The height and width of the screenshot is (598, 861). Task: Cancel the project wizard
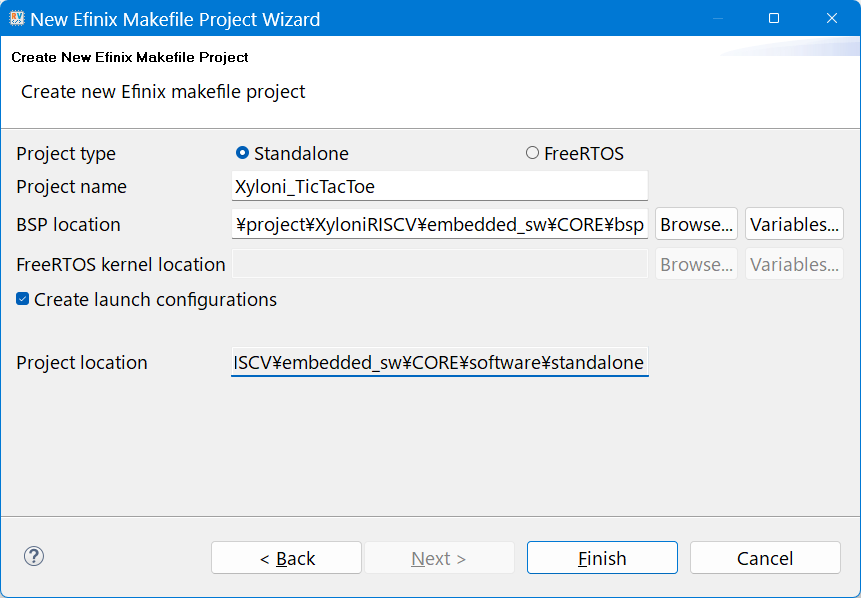coord(765,558)
